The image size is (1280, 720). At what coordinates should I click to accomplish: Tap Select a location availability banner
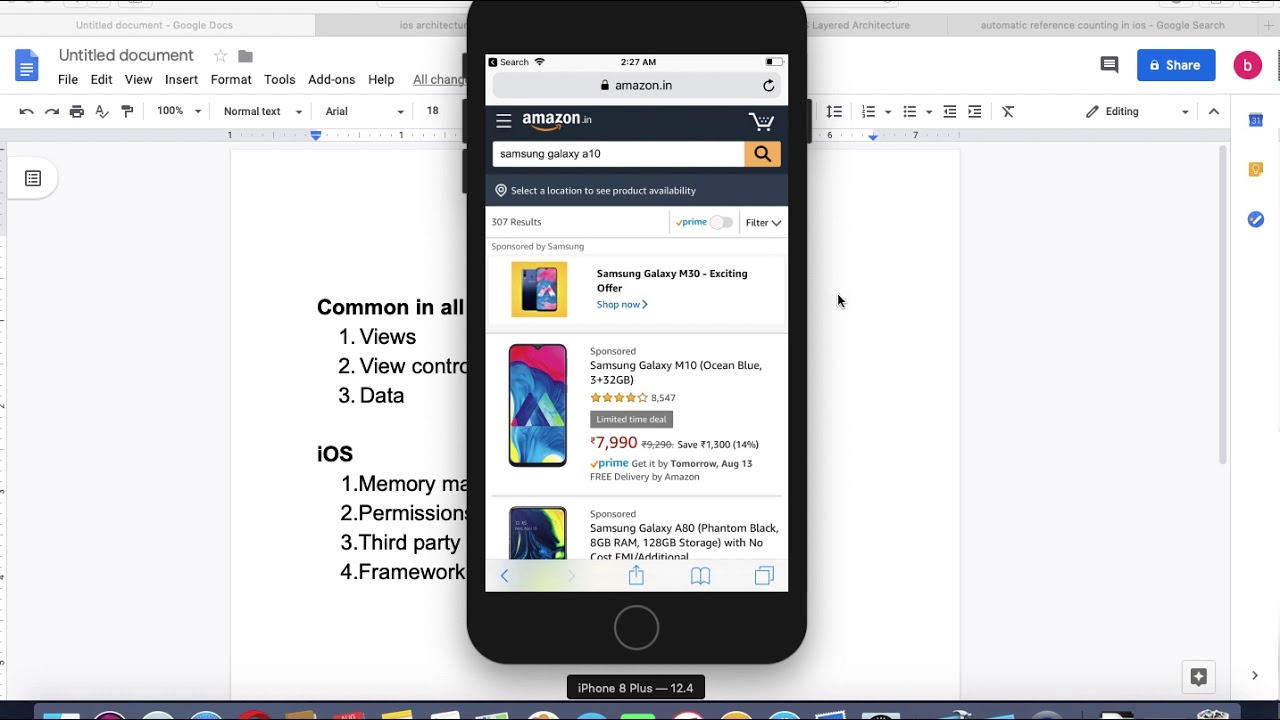tap(637, 191)
